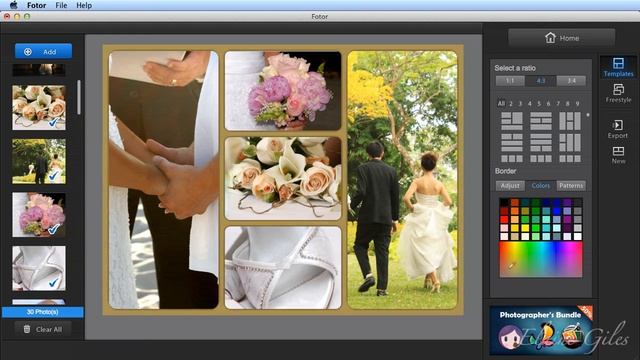The height and width of the screenshot is (360, 640).
Task: Select the 3:4 ratio
Action: click(571, 81)
